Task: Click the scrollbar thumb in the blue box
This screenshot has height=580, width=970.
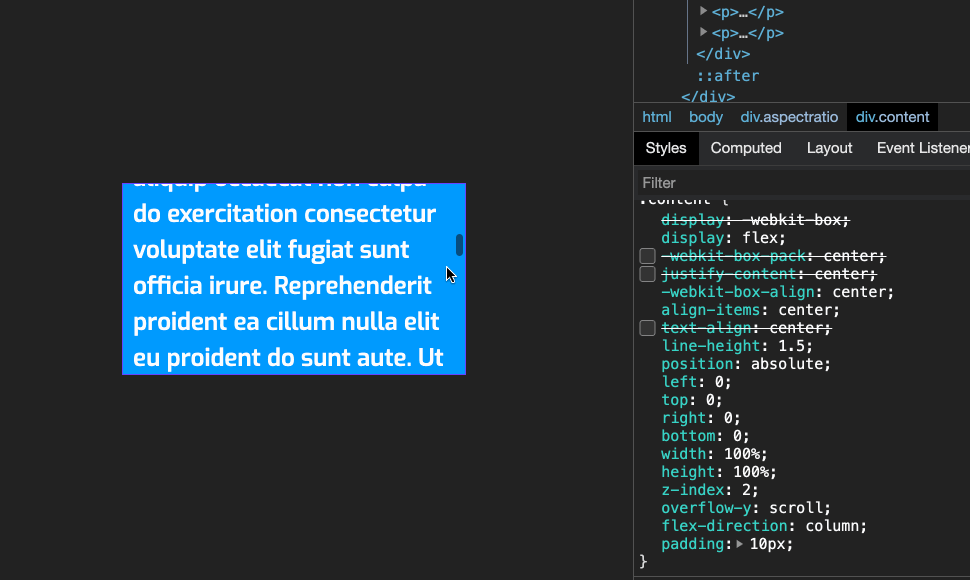Action: pos(459,245)
